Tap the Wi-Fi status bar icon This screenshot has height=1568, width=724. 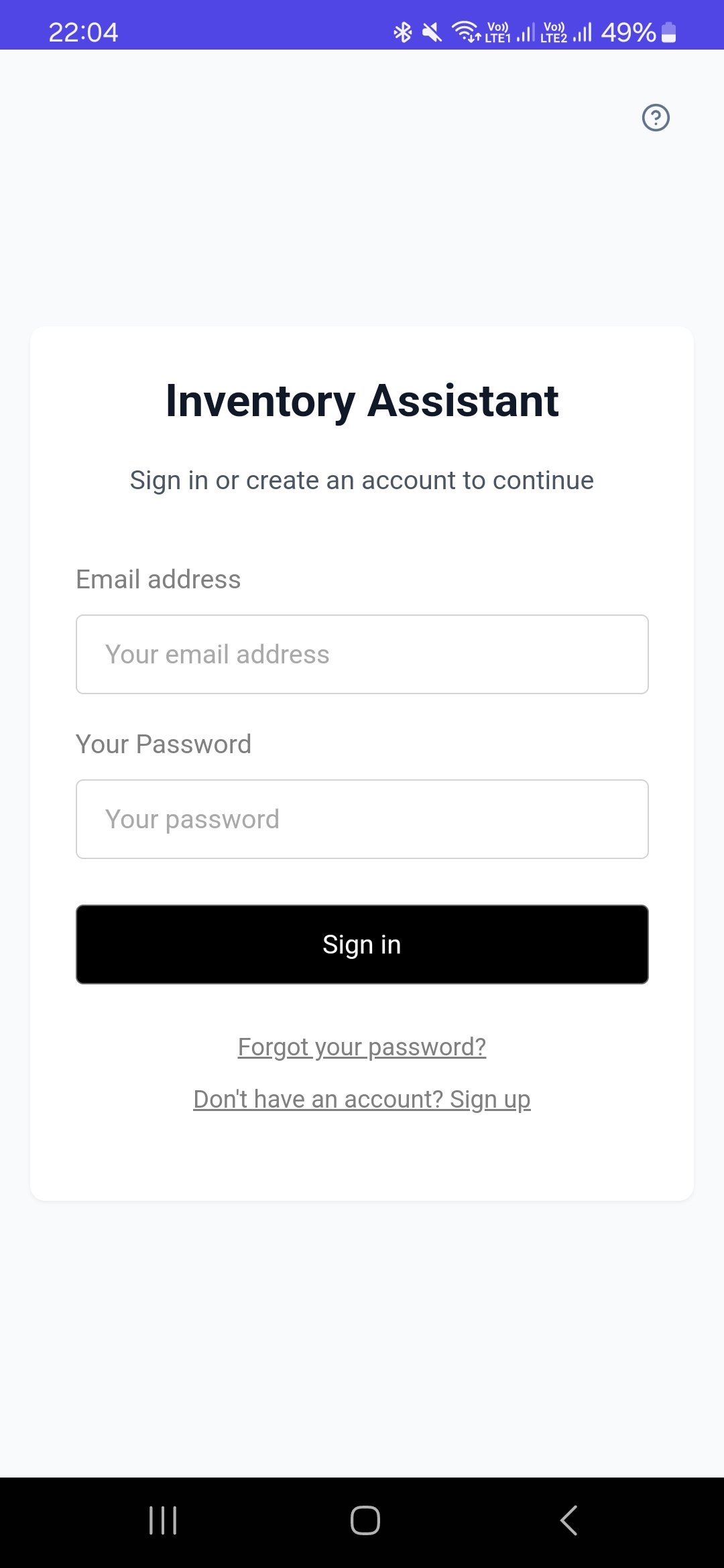pyautogui.click(x=465, y=32)
